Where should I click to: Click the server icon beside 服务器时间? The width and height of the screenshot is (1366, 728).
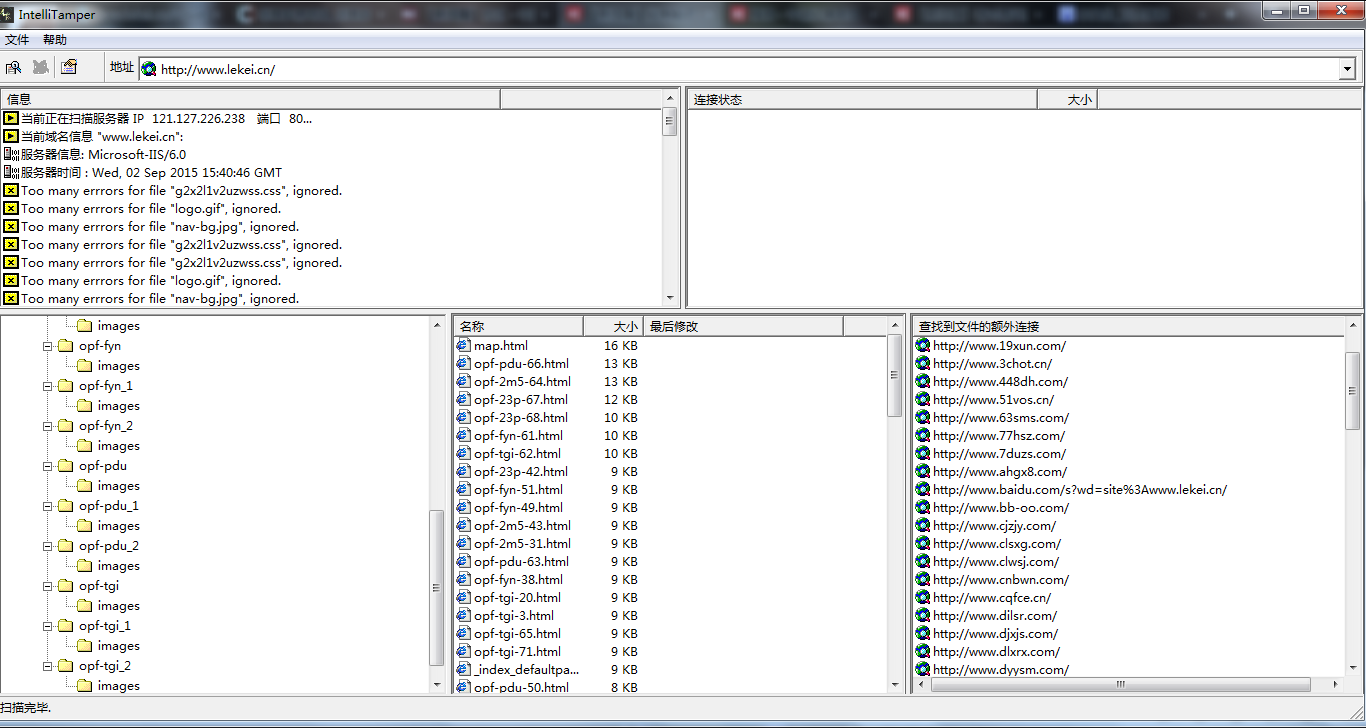tap(11, 172)
